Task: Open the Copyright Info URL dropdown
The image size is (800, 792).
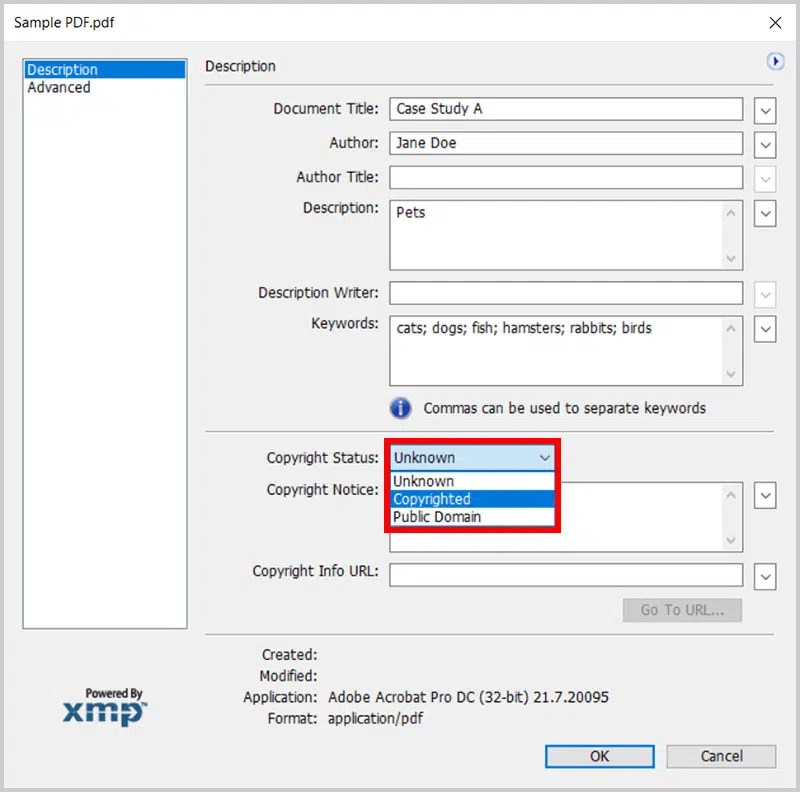Action: pos(765,577)
